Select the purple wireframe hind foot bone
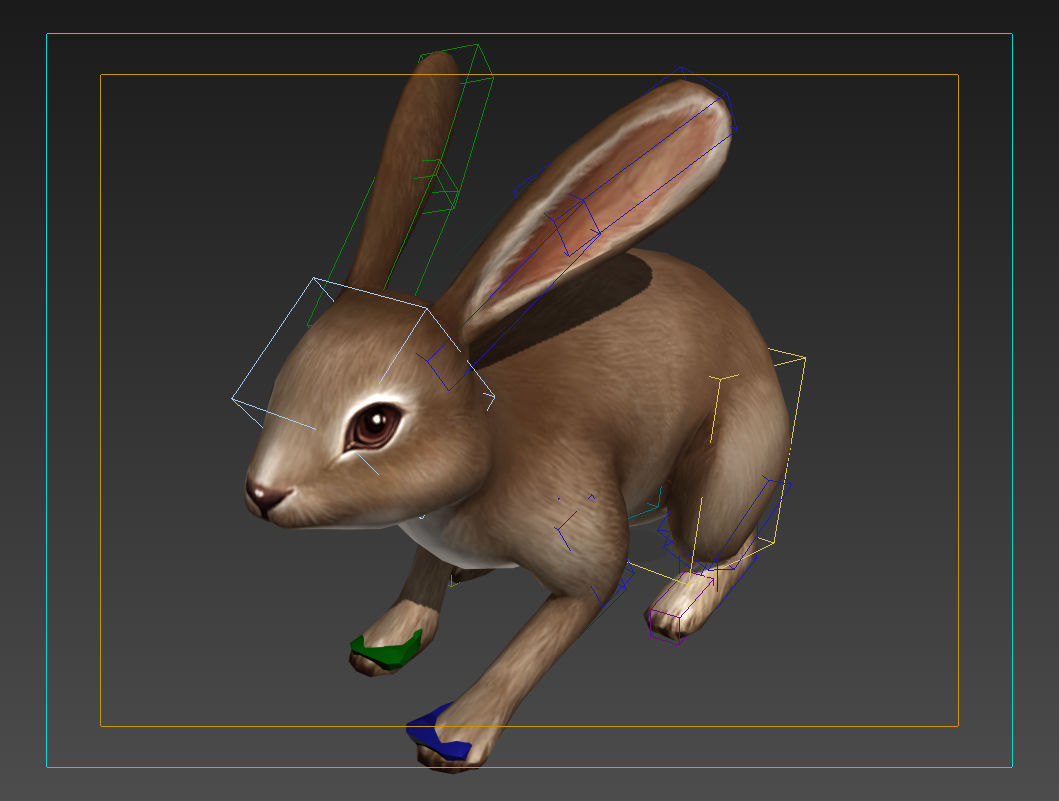The image size is (1059, 801). pos(681,607)
